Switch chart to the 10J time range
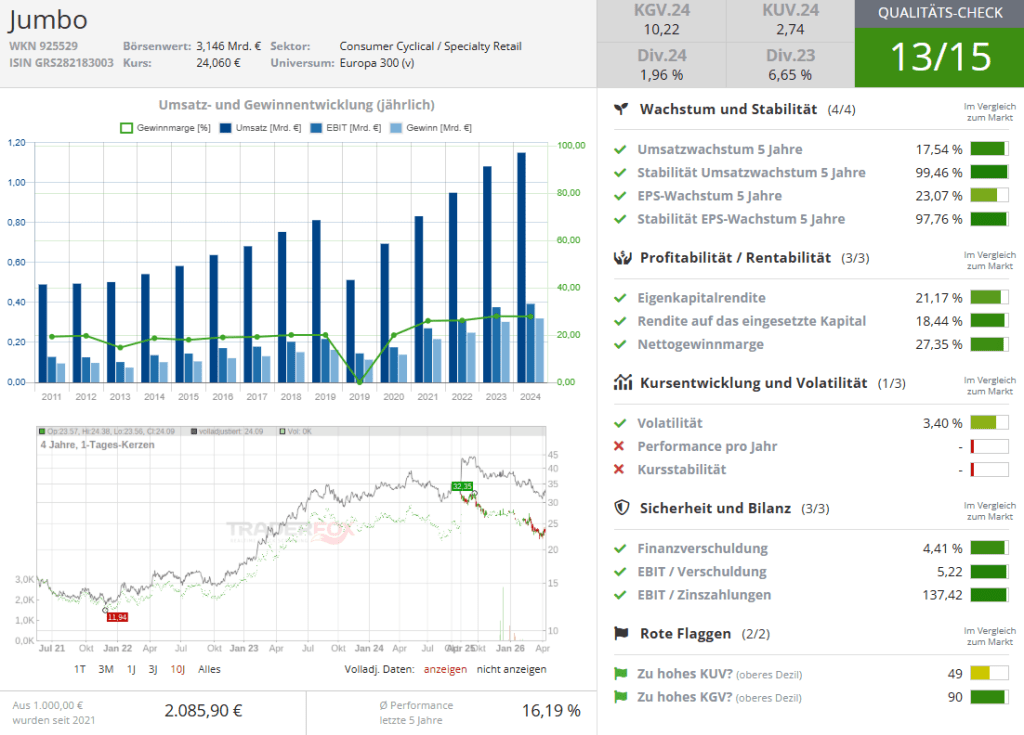The width and height of the screenshot is (1024, 735). click(177, 669)
